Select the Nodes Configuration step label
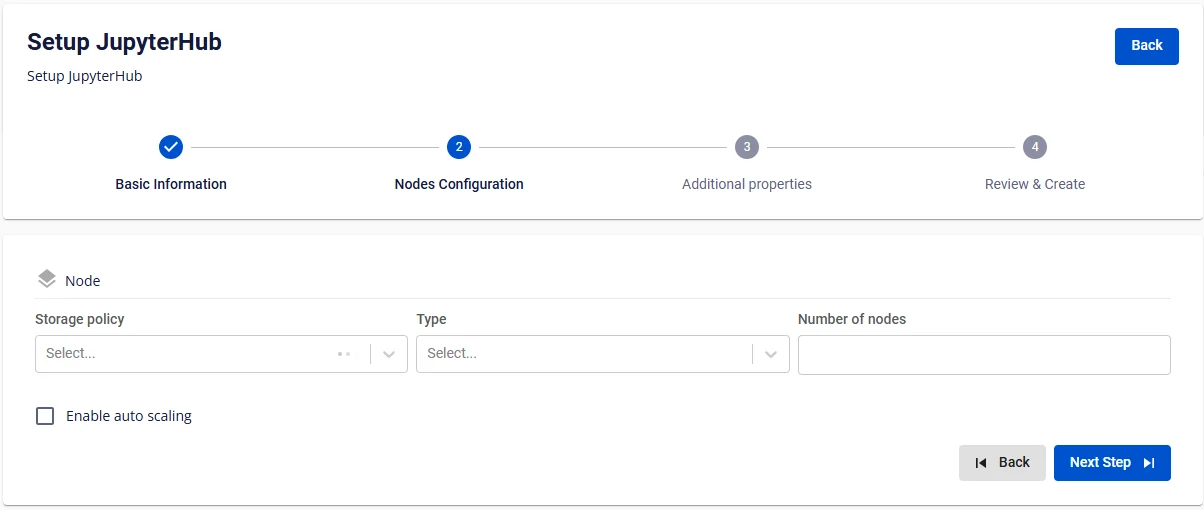The image size is (1204, 510). click(459, 184)
